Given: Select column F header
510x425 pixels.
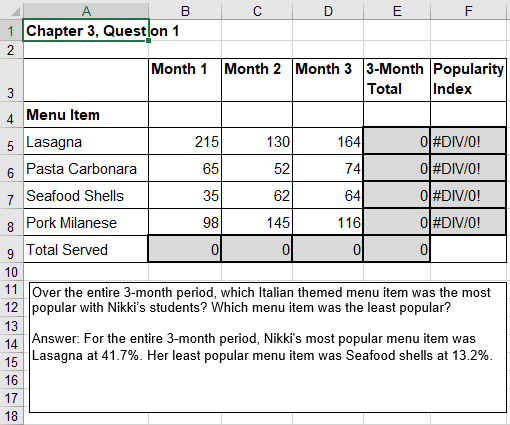Looking at the screenshot, I should 468,11.
